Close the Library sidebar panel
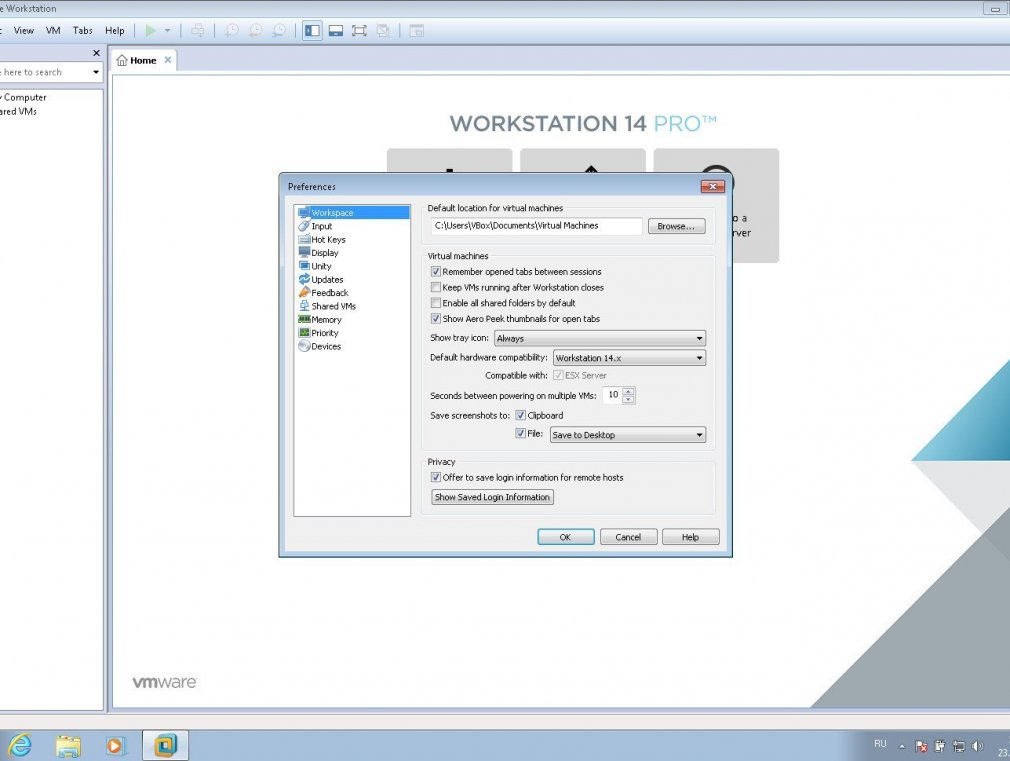1010x761 pixels. pyautogui.click(x=97, y=53)
